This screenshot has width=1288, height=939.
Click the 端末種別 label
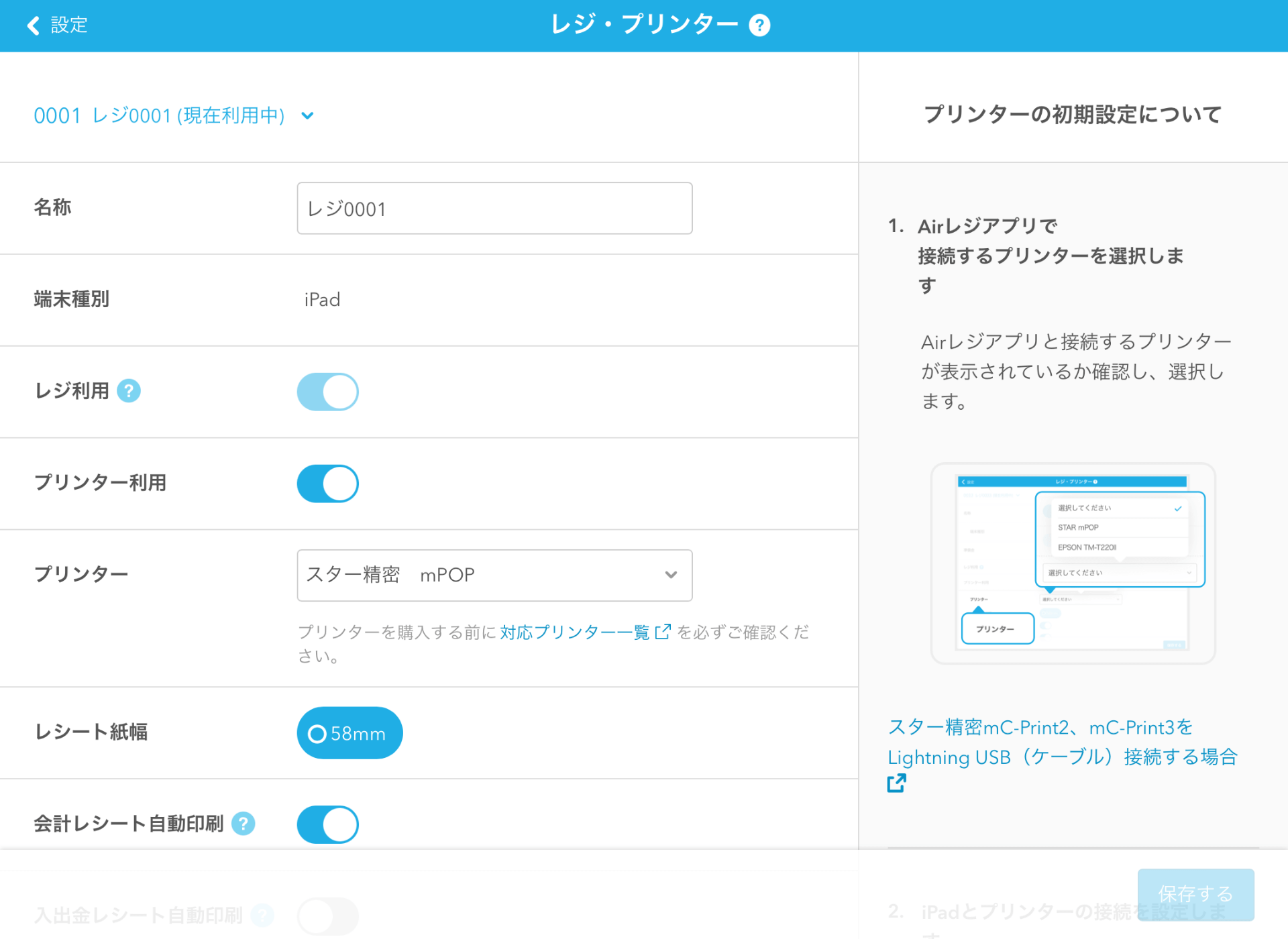coord(72,299)
